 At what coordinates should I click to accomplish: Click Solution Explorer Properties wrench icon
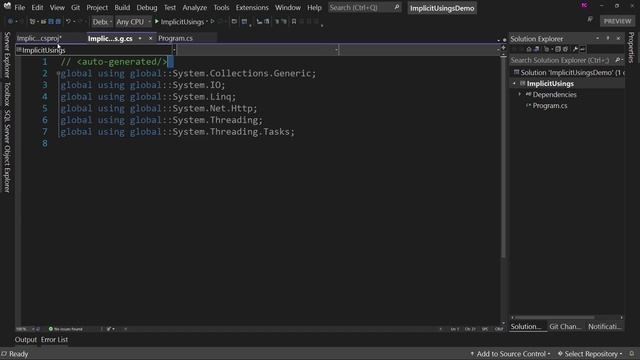576,49
